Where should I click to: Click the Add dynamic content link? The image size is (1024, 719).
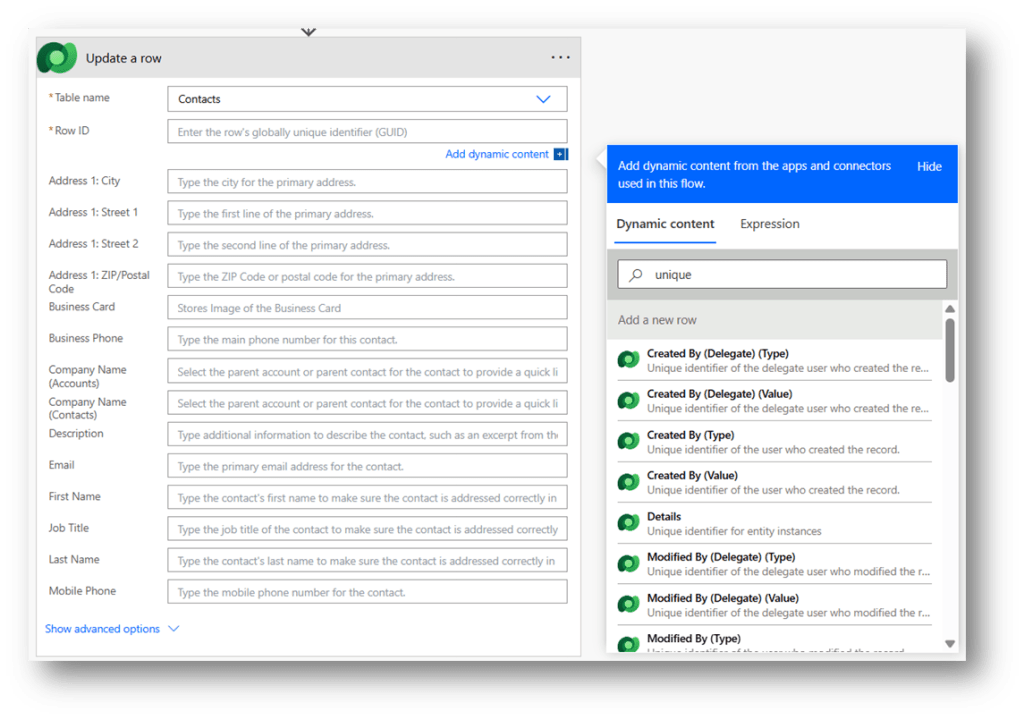(496, 154)
